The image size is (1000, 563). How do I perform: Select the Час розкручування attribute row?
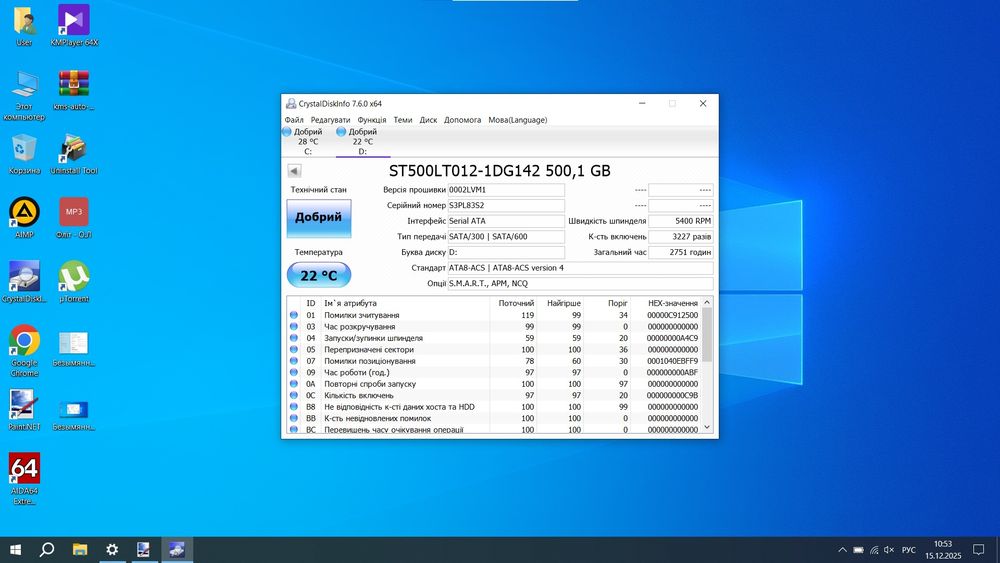coord(494,326)
